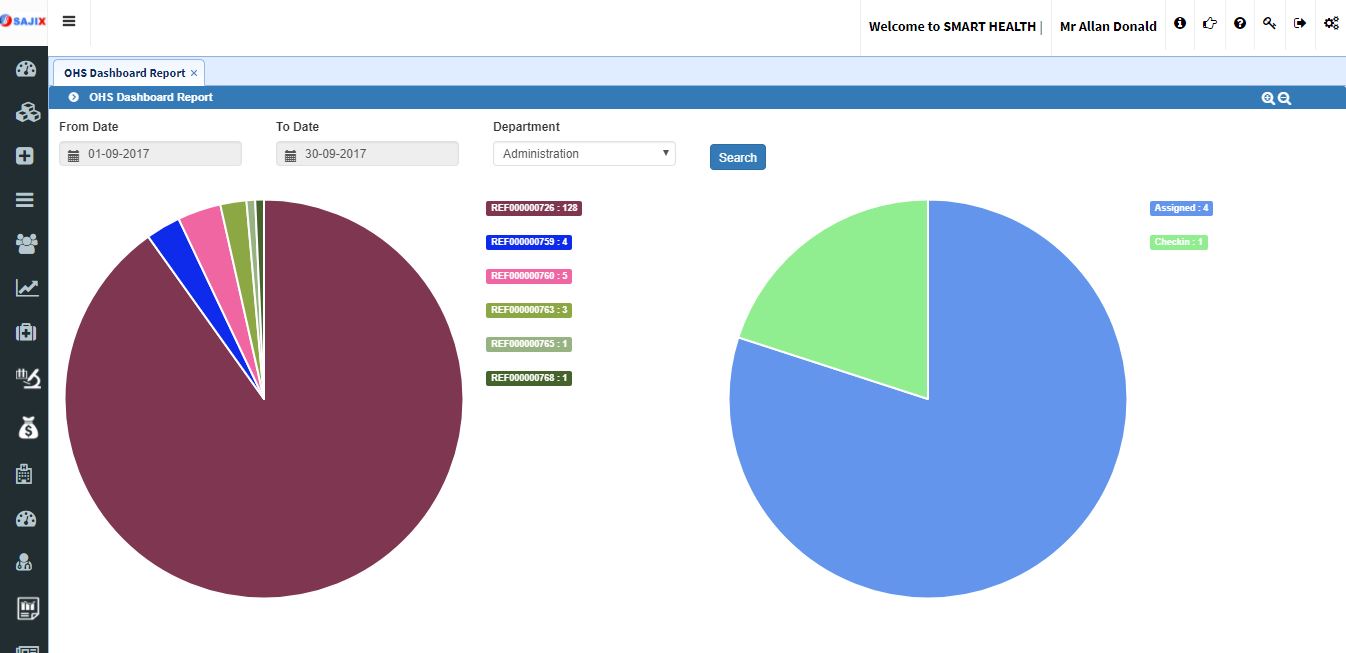The width and height of the screenshot is (1346, 653).
Task: Click the From Date input field
Action: (150, 154)
